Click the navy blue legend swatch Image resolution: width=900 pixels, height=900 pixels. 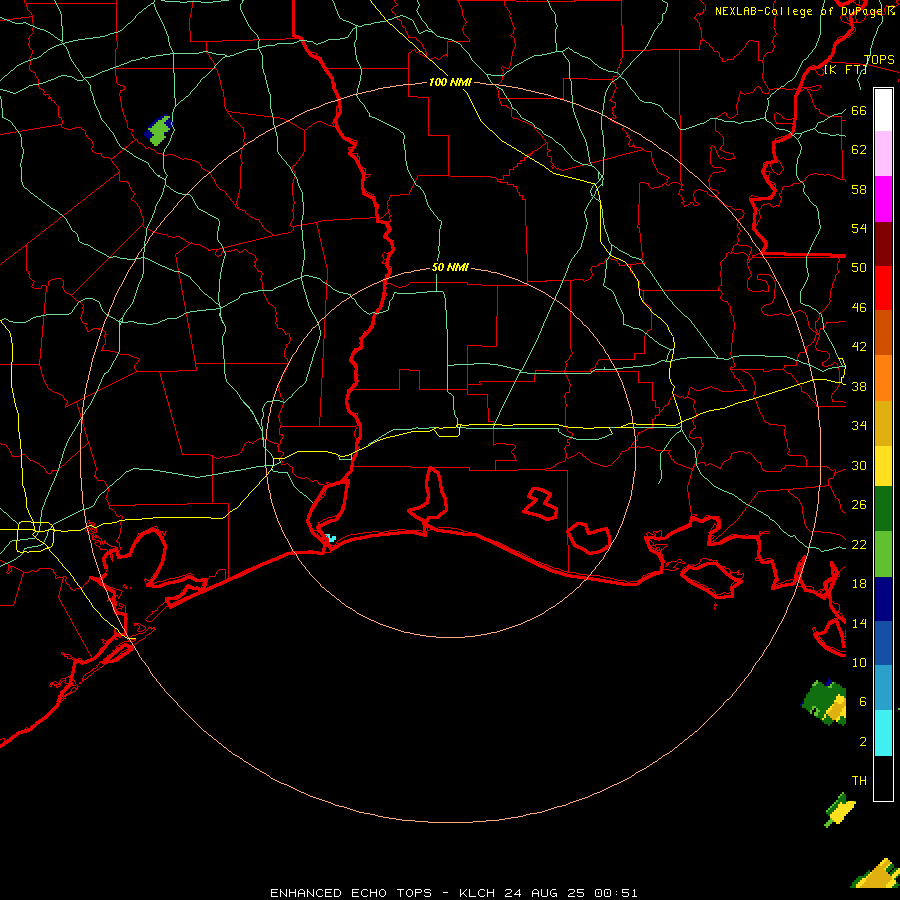tap(883, 599)
